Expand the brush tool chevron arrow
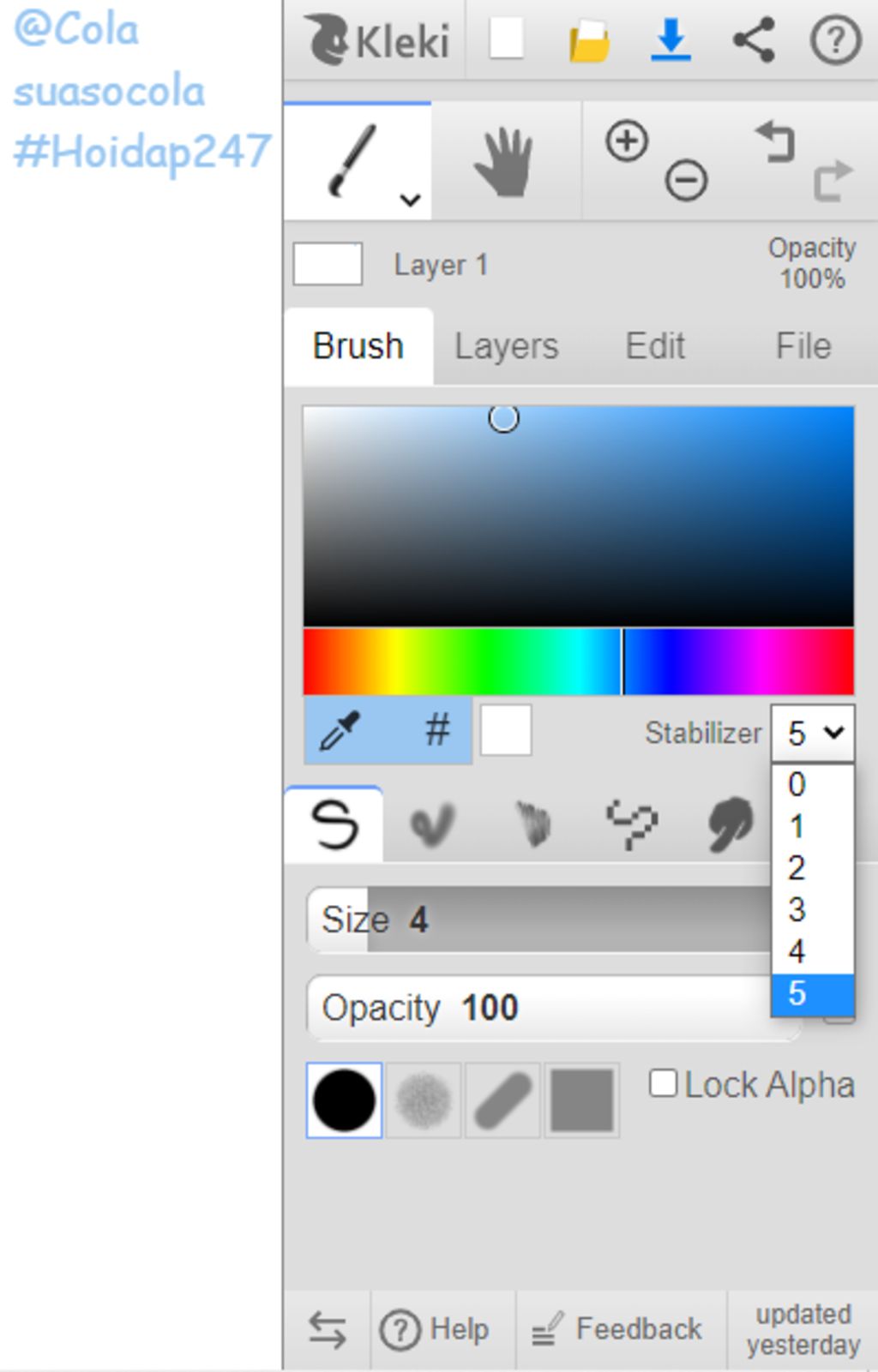878x1372 pixels. (x=411, y=200)
